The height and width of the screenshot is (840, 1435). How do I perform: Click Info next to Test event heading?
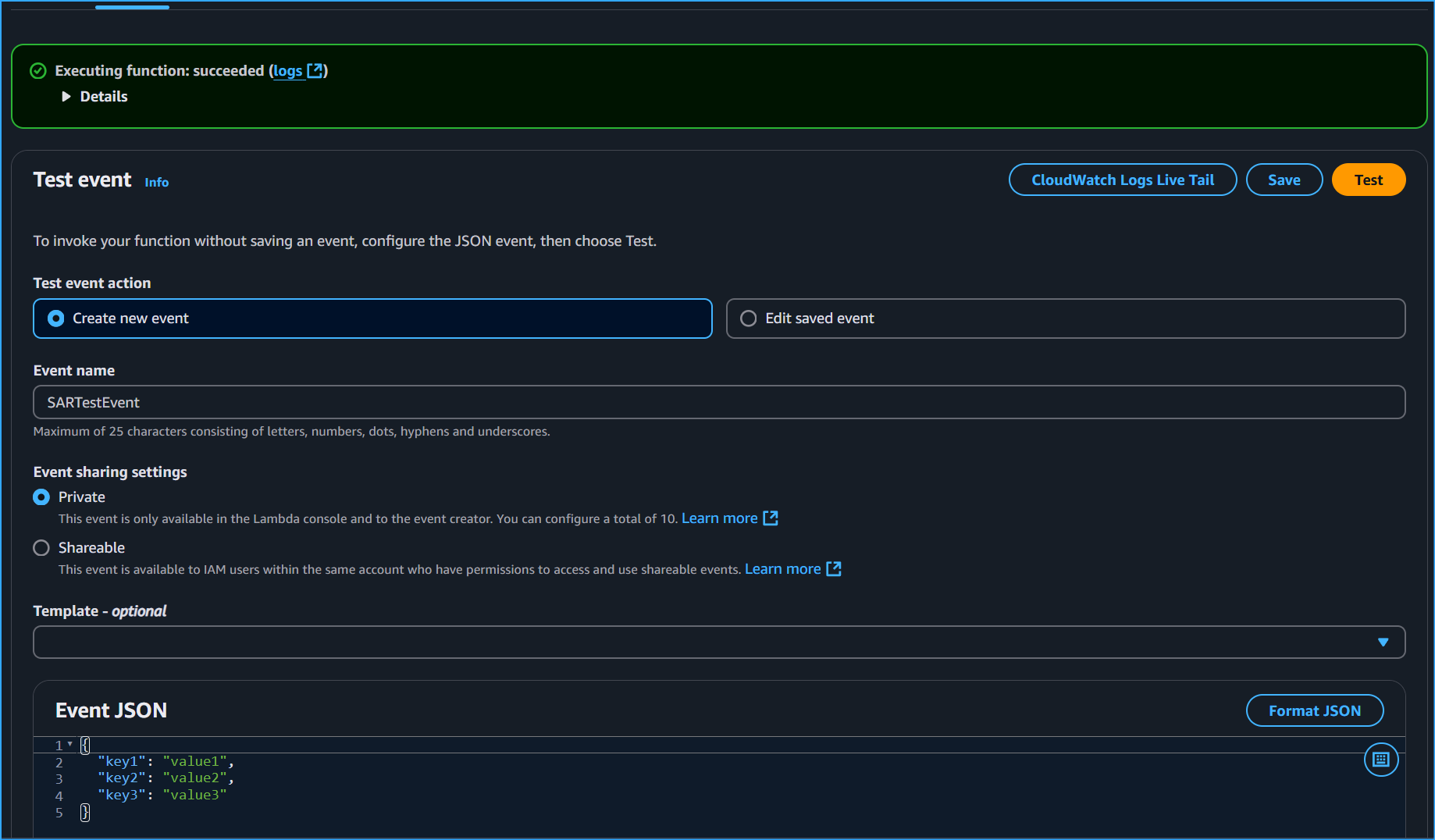pyautogui.click(x=156, y=182)
